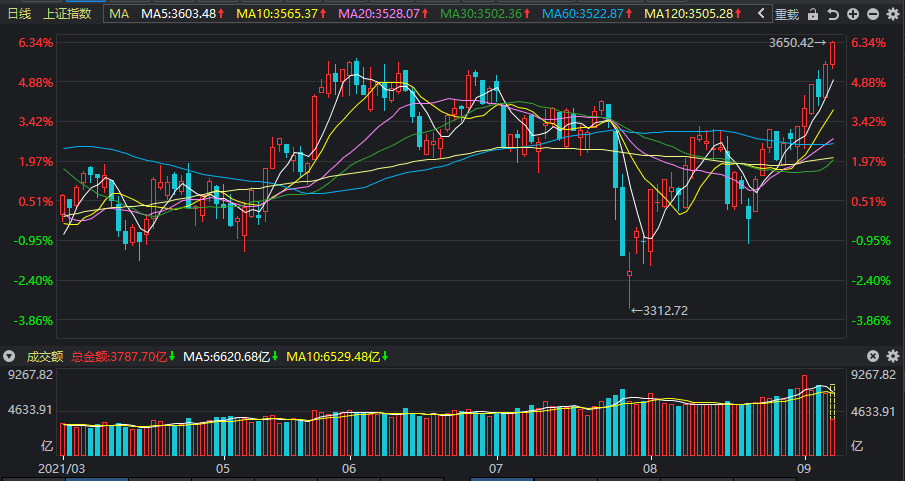The width and height of the screenshot is (905, 481).
Task: Select the 日线 period label
Action: click(x=20, y=14)
